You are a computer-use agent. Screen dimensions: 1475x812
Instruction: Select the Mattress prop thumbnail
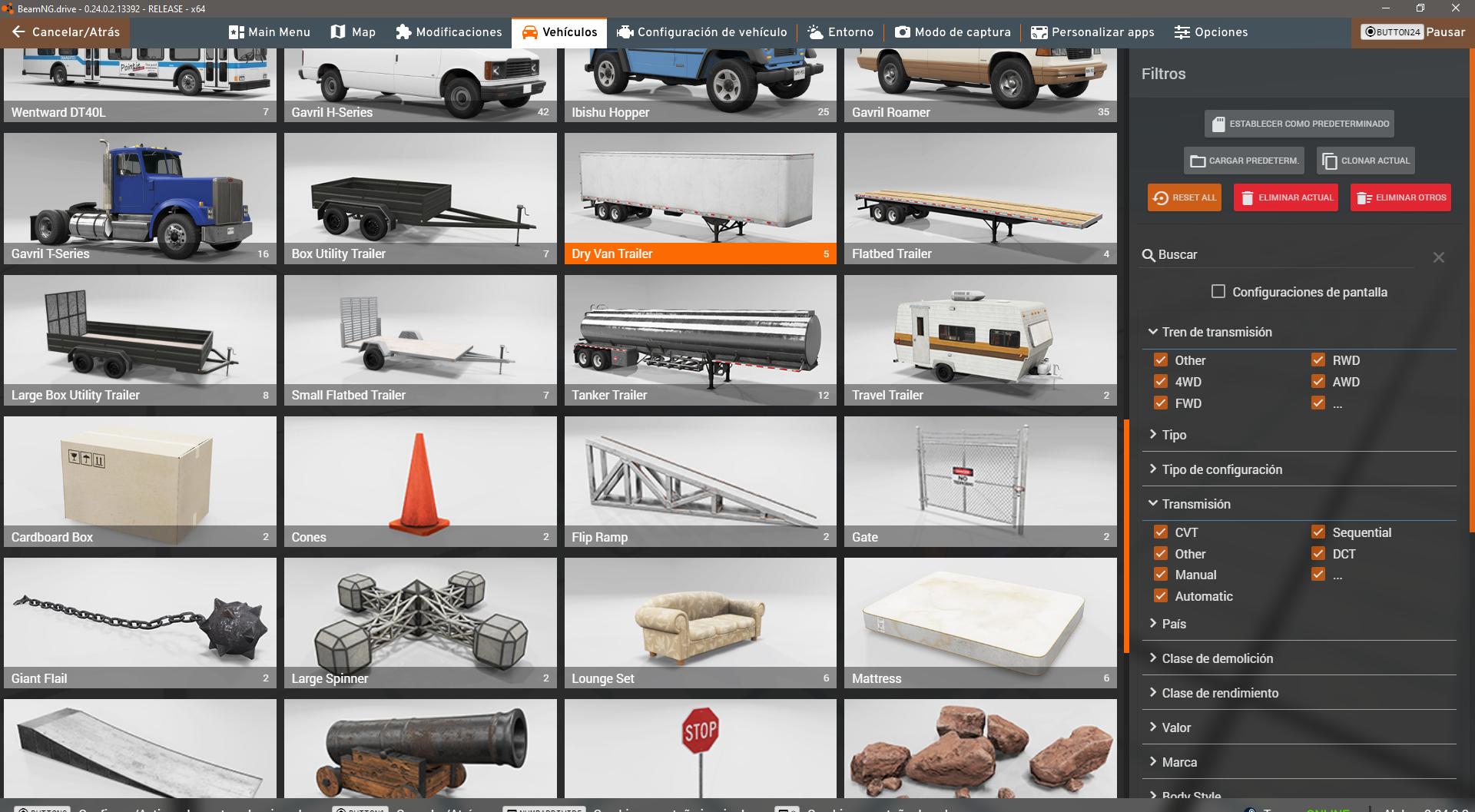click(x=980, y=623)
